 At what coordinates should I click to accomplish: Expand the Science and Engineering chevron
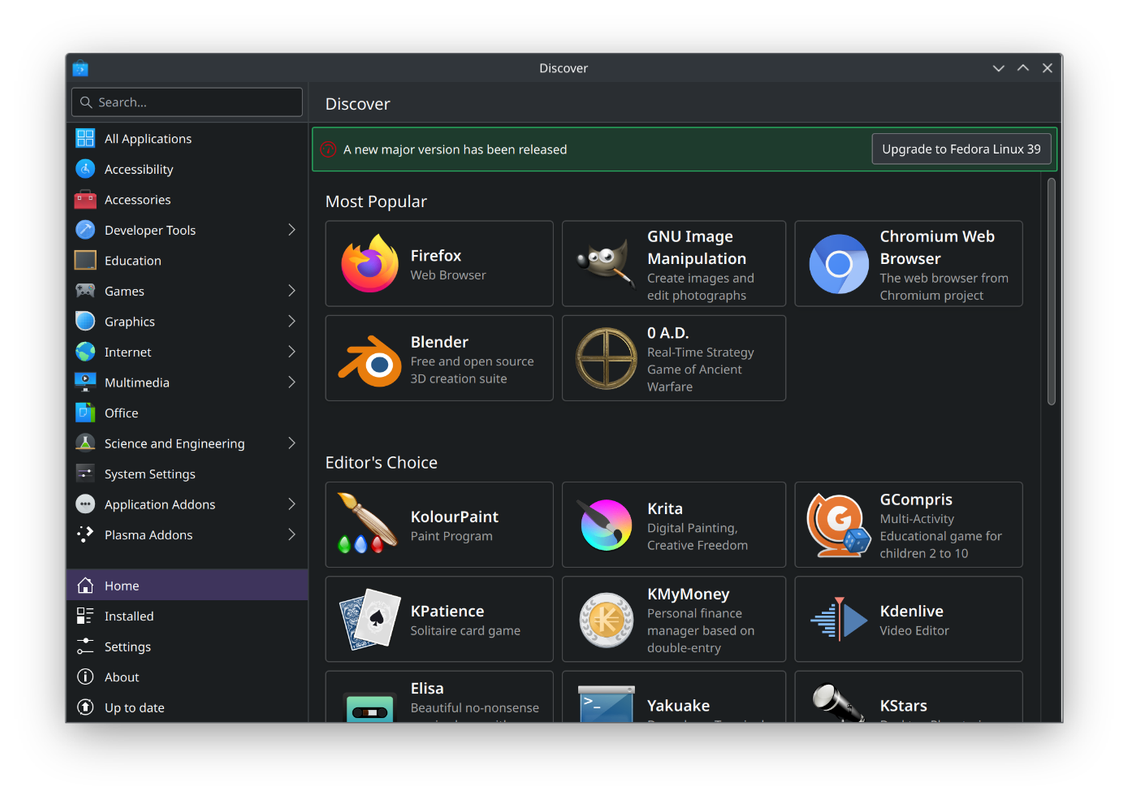tap(291, 443)
